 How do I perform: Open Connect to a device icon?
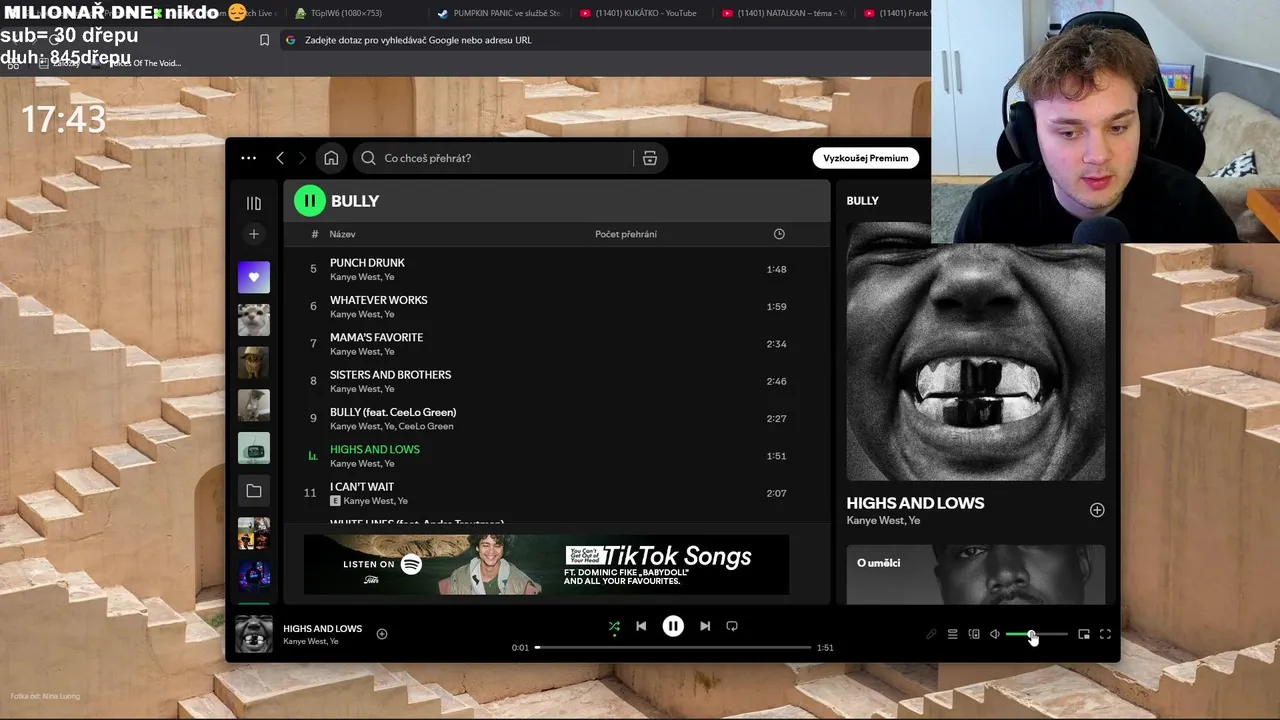pos(974,634)
